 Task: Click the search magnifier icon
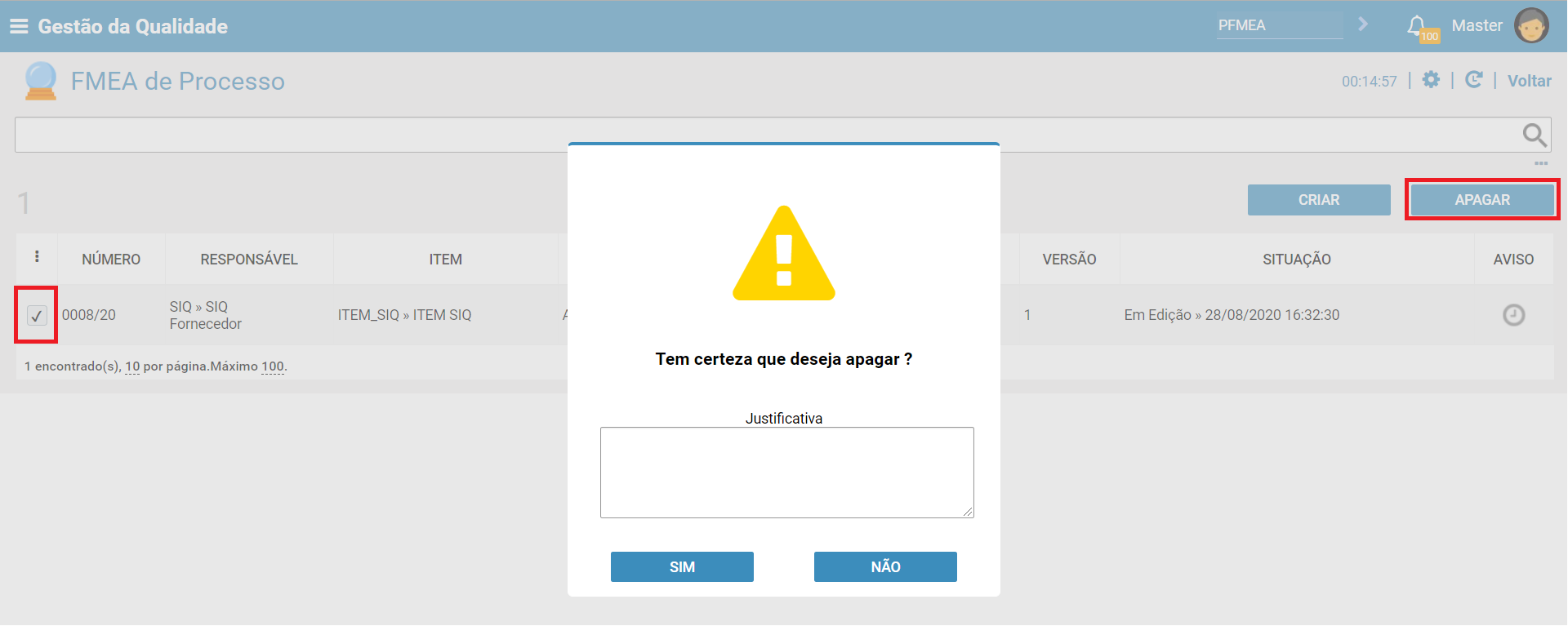(x=1535, y=135)
